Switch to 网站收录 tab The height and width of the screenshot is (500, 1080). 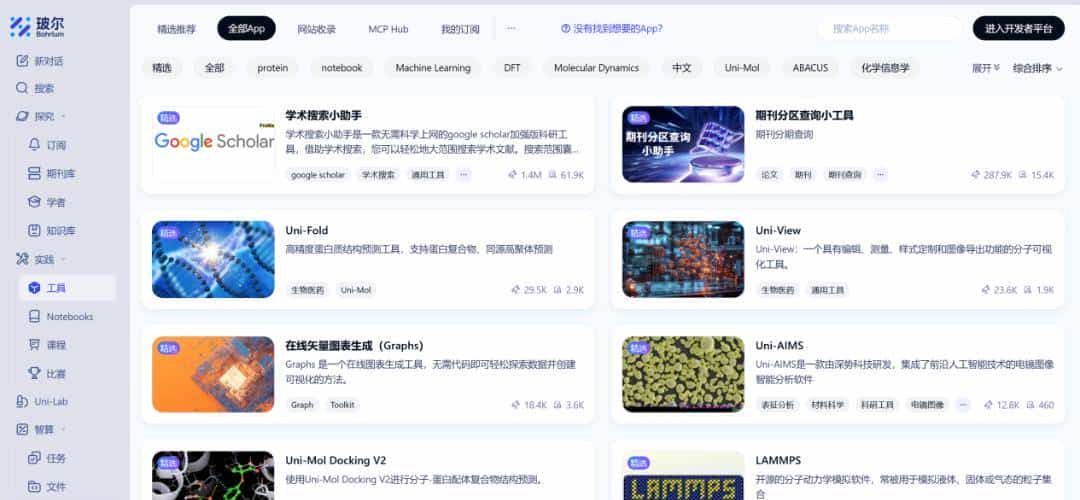click(x=317, y=29)
